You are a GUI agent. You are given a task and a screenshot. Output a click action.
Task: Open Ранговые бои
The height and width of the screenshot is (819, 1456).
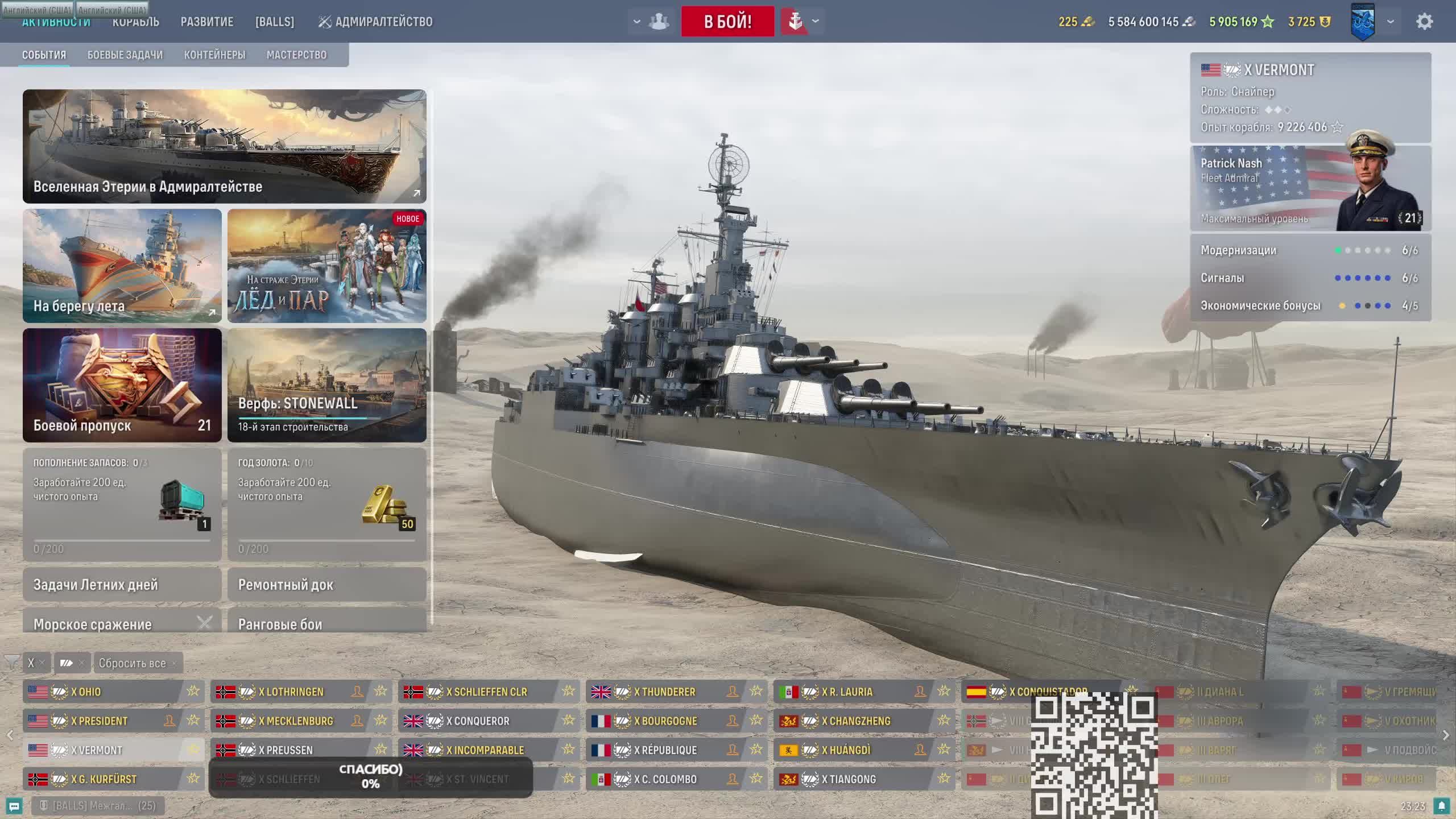[327, 620]
